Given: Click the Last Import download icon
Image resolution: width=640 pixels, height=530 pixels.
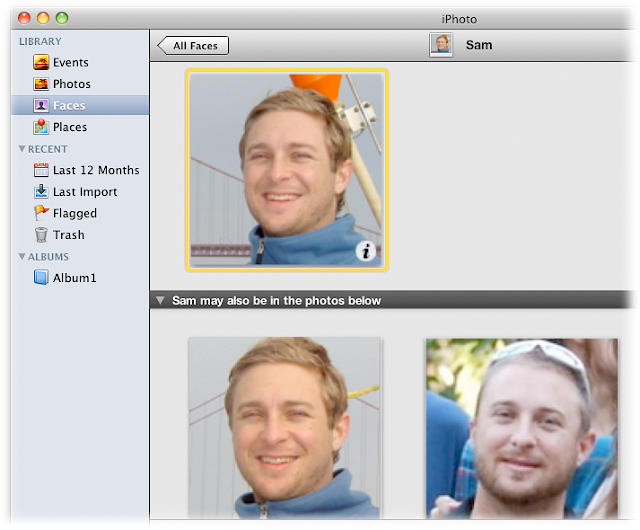Looking at the screenshot, I should pos(41,191).
